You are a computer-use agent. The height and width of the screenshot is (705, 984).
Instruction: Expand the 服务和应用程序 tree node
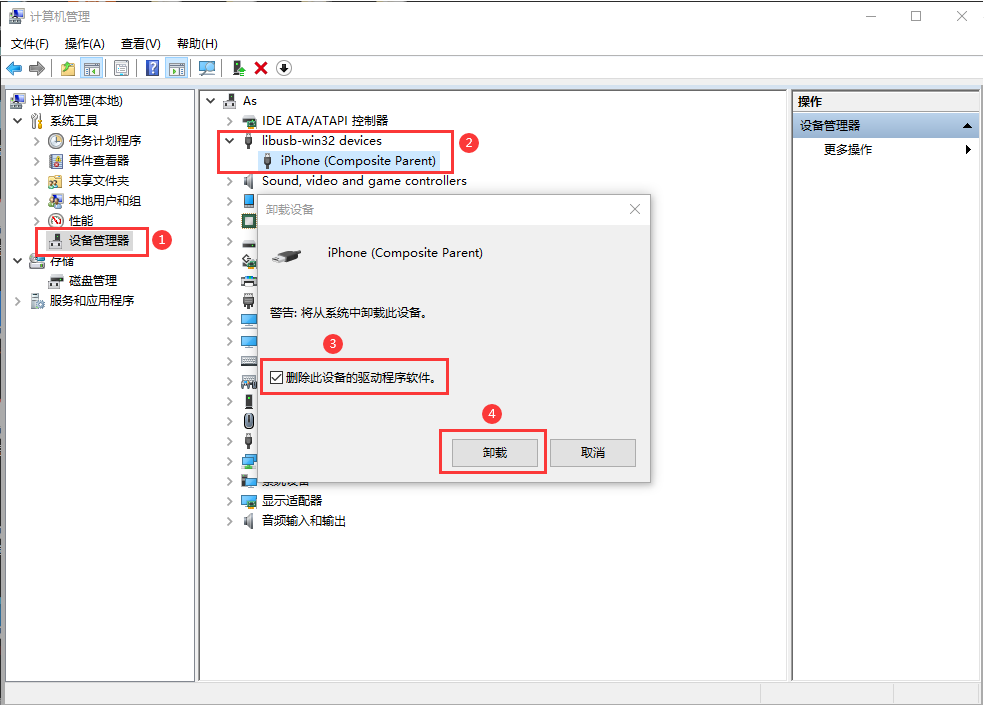click(17, 301)
